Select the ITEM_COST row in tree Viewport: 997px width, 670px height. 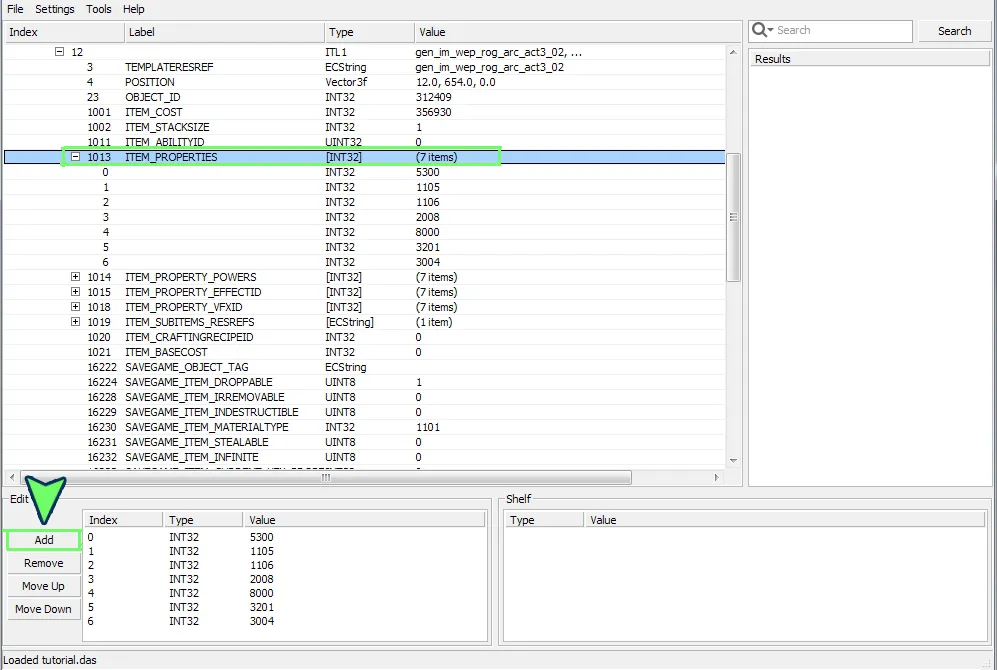(153, 112)
